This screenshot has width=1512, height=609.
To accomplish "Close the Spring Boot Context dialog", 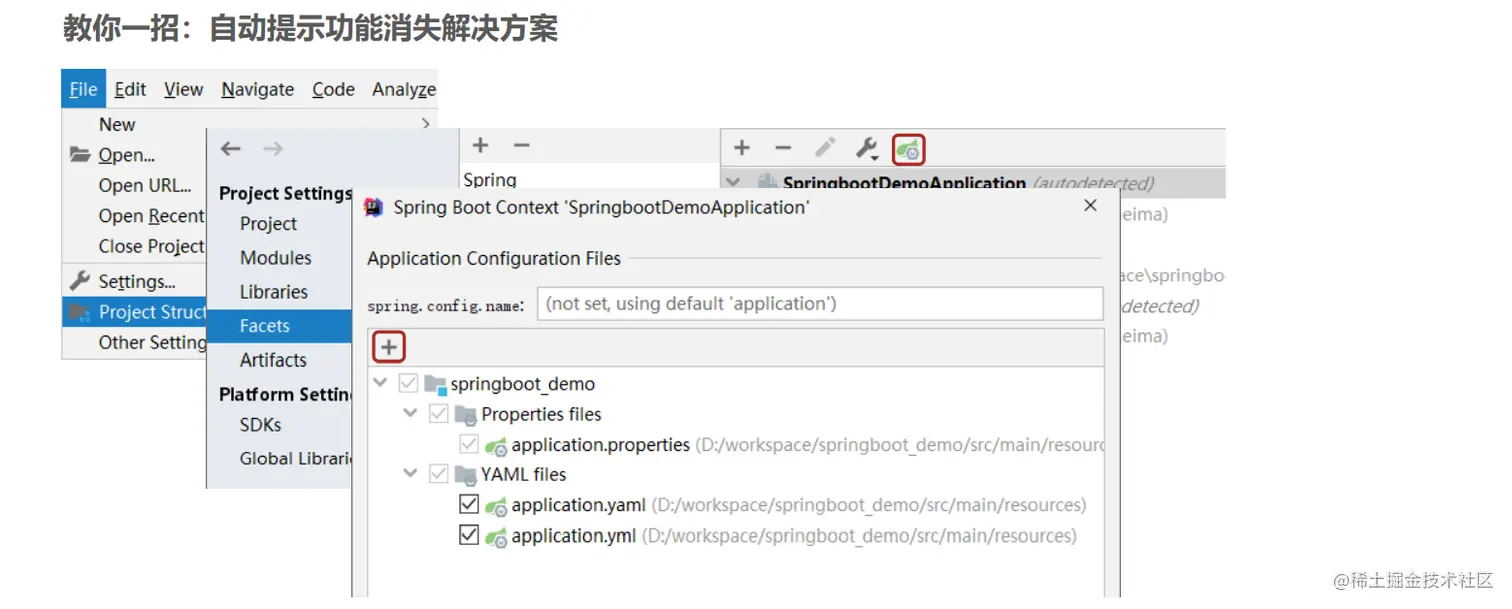I will 1090,206.
